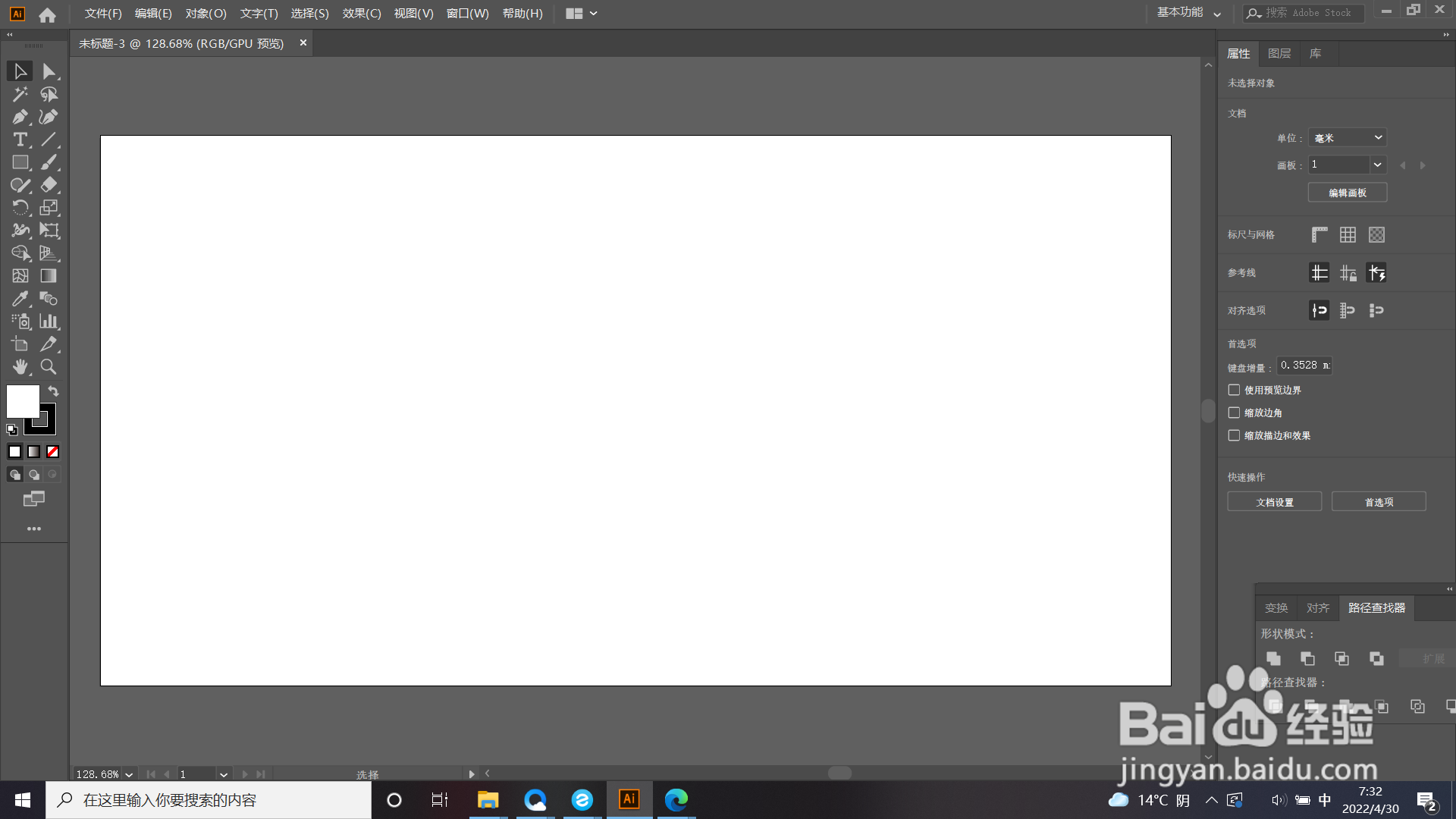Open the 单位 units dropdown

pos(1348,137)
